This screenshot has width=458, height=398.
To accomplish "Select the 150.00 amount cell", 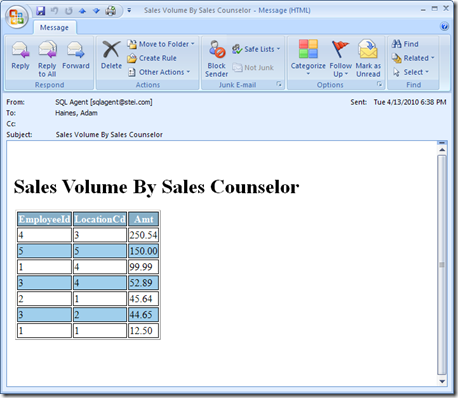I will 143,251.
